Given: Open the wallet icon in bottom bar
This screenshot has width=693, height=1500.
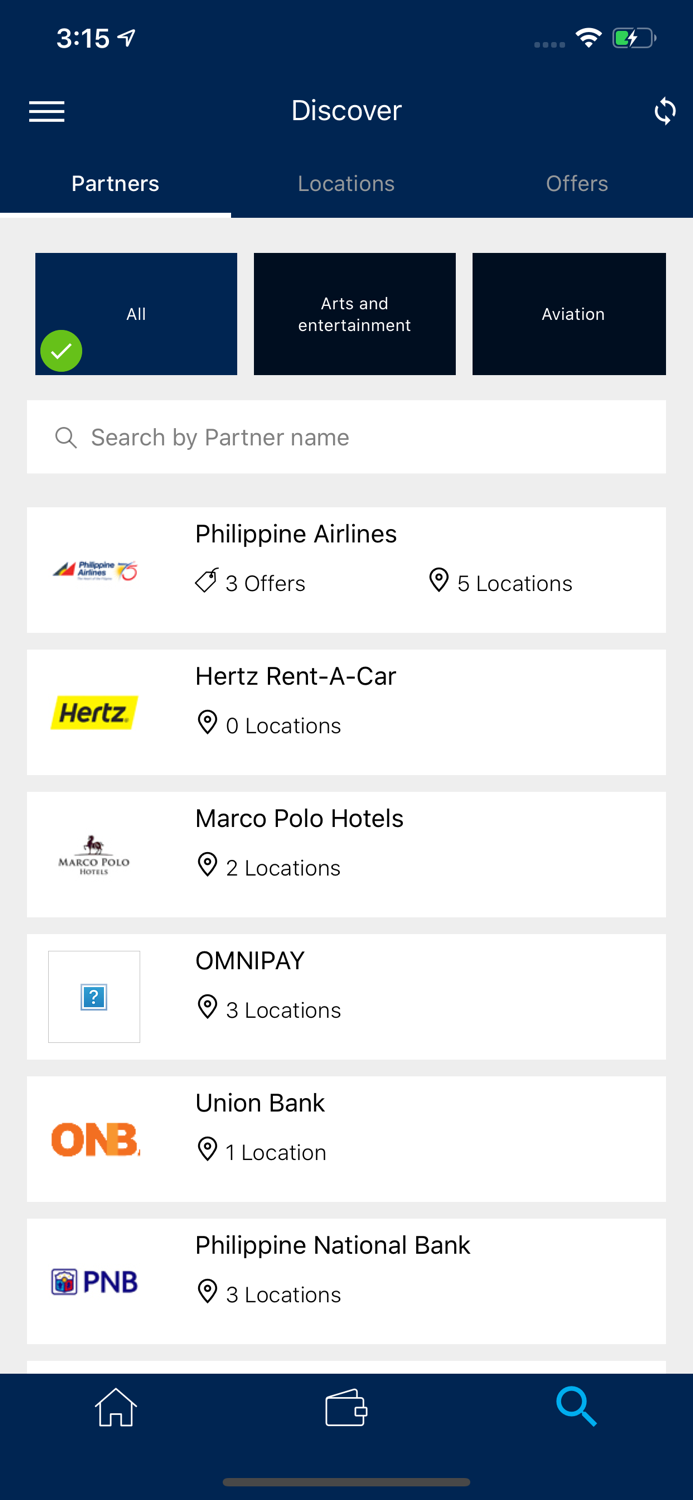Looking at the screenshot, I should click(x=346, y=1406).
